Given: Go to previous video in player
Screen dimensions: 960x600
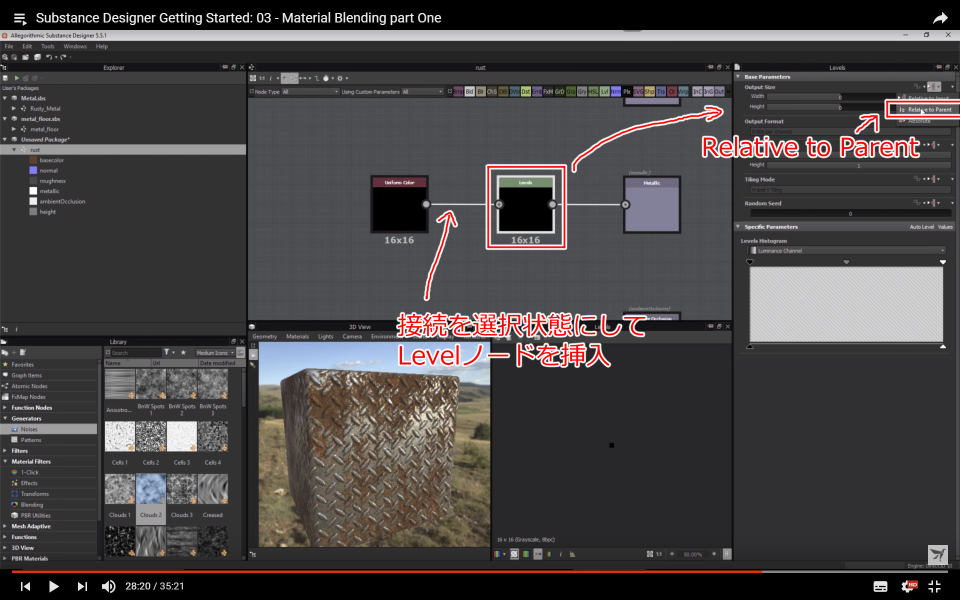Looking at the screenshot, I should (x=25, y=587).
